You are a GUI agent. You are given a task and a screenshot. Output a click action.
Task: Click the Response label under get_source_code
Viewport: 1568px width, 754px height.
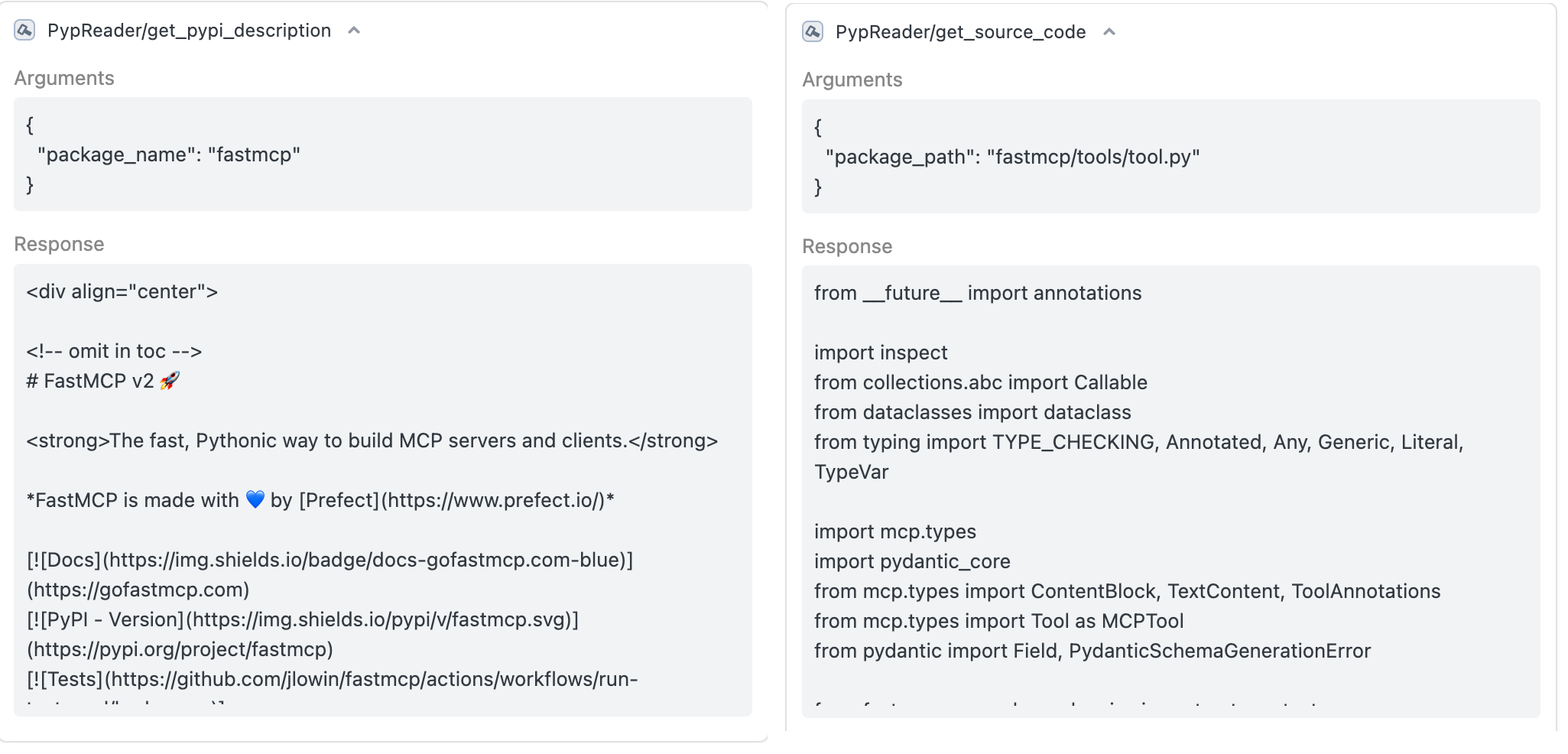pos(847,247)
